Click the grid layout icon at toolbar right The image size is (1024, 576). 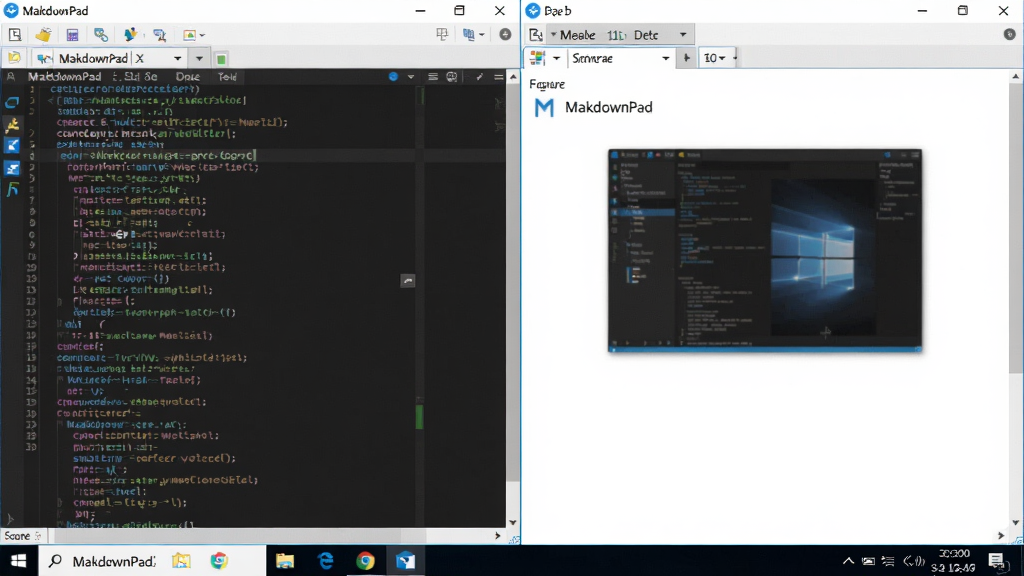point(442,35)
